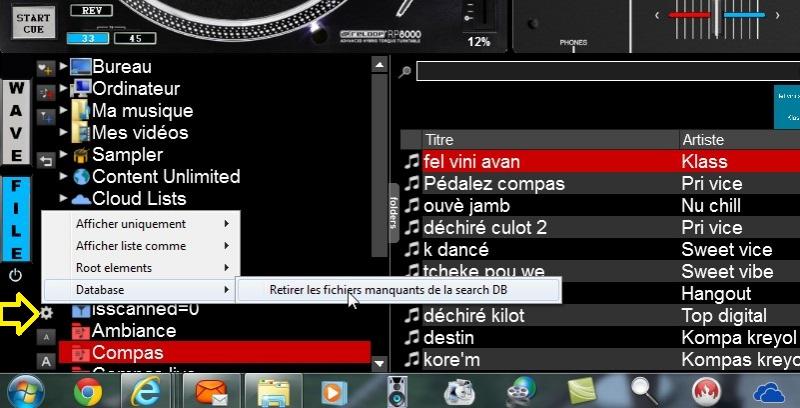Switch to the FILE vertical tab
Image resolution: width=800 pixels, height=408 pixels.
coord(16,219)
